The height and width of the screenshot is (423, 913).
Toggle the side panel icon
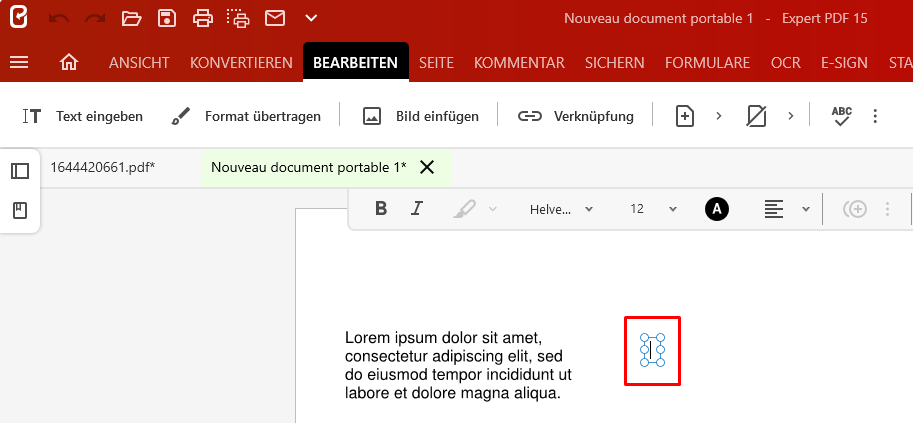[x=20, y=171]
